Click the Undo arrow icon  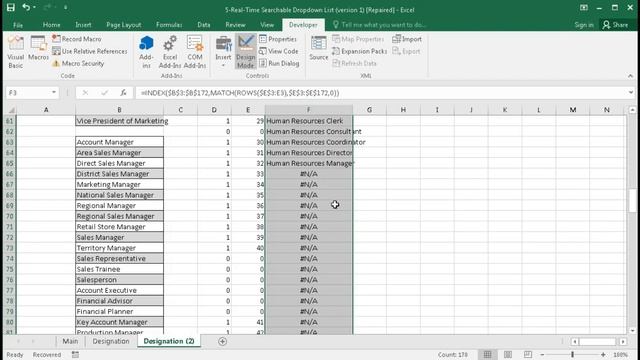26,7
